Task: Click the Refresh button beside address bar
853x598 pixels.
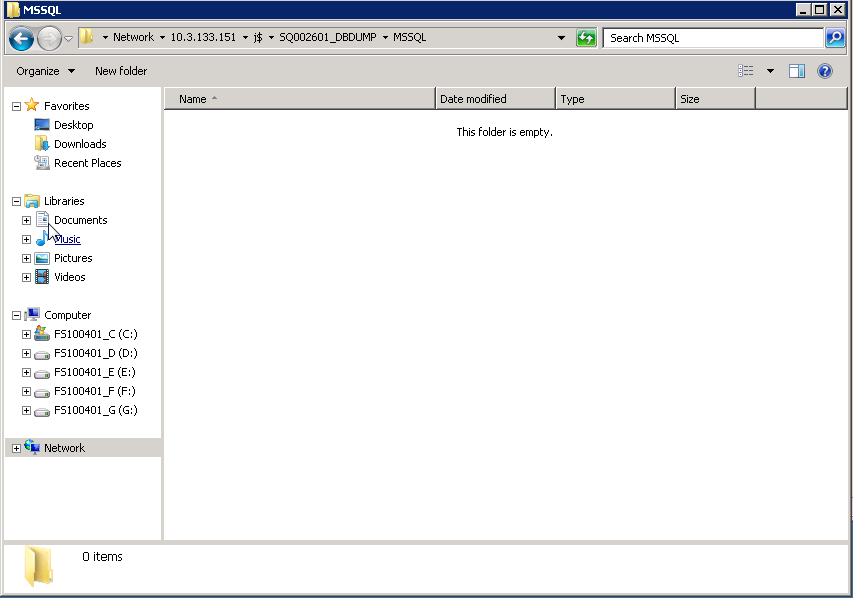Action: pyautogui.click(x=586, y=38)
